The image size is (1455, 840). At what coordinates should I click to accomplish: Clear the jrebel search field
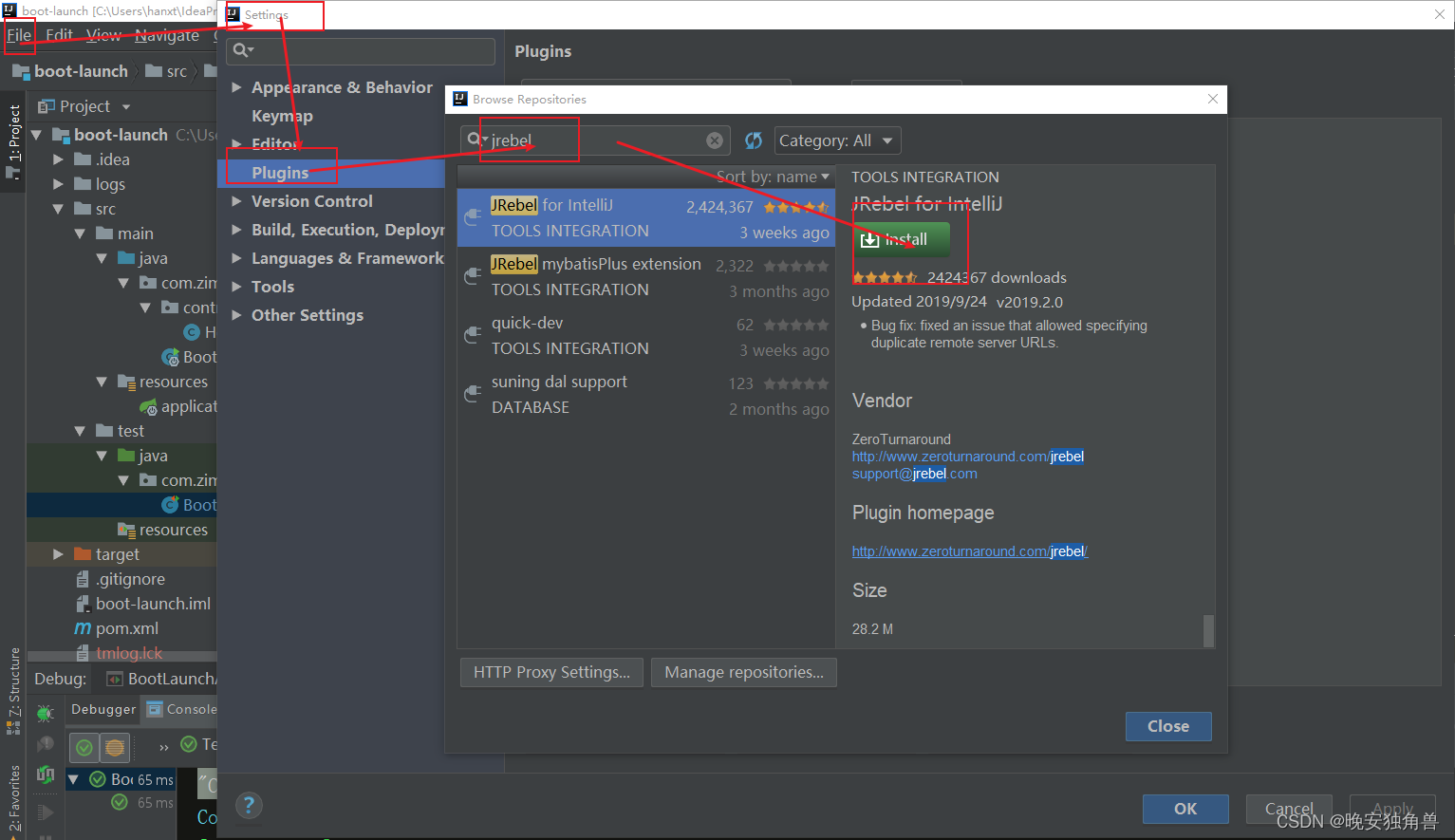[x=715, y=140]
